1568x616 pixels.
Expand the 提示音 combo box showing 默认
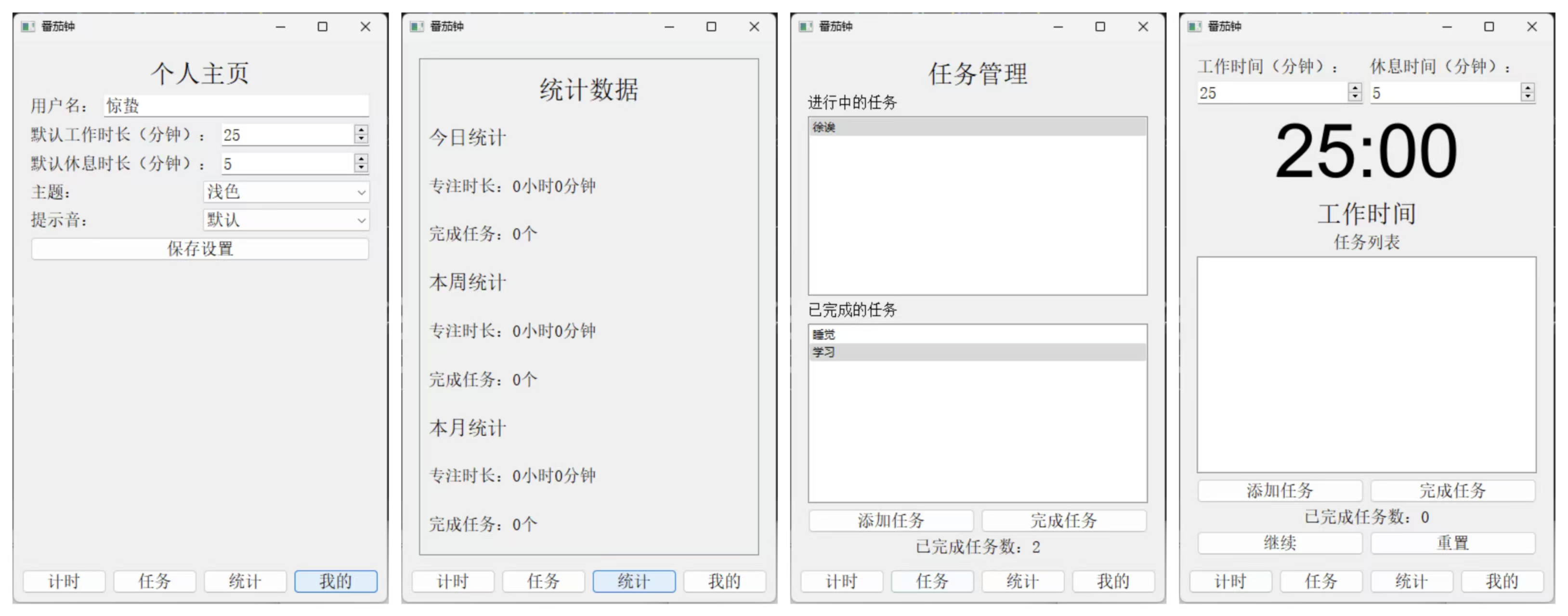click(x=286, y=220)
